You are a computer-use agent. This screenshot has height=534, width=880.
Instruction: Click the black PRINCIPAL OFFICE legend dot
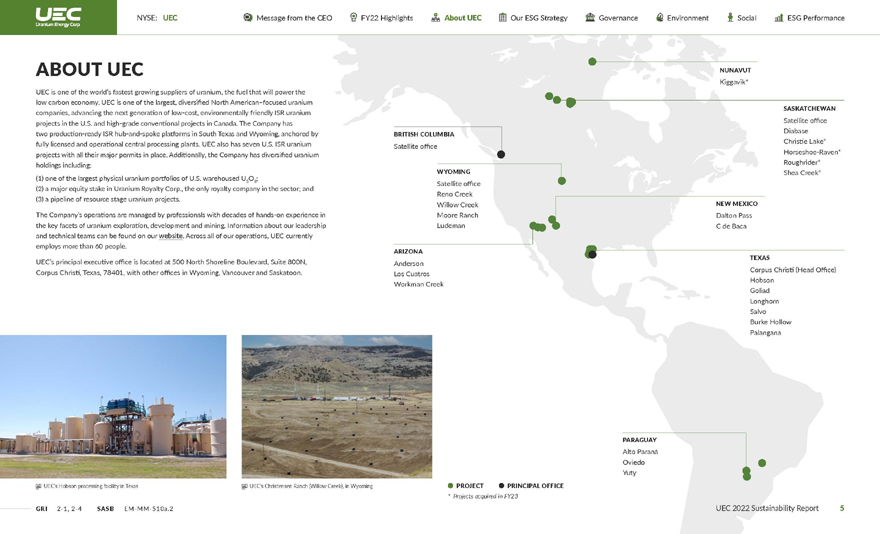(501, 486)
